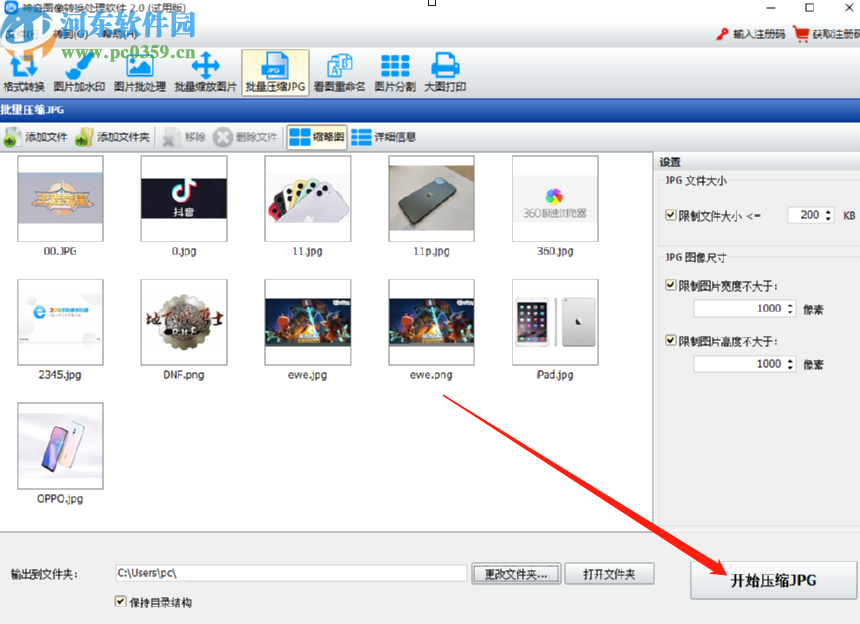Toggle 限制图片高度不大于 checkbox

coord(670,340)
